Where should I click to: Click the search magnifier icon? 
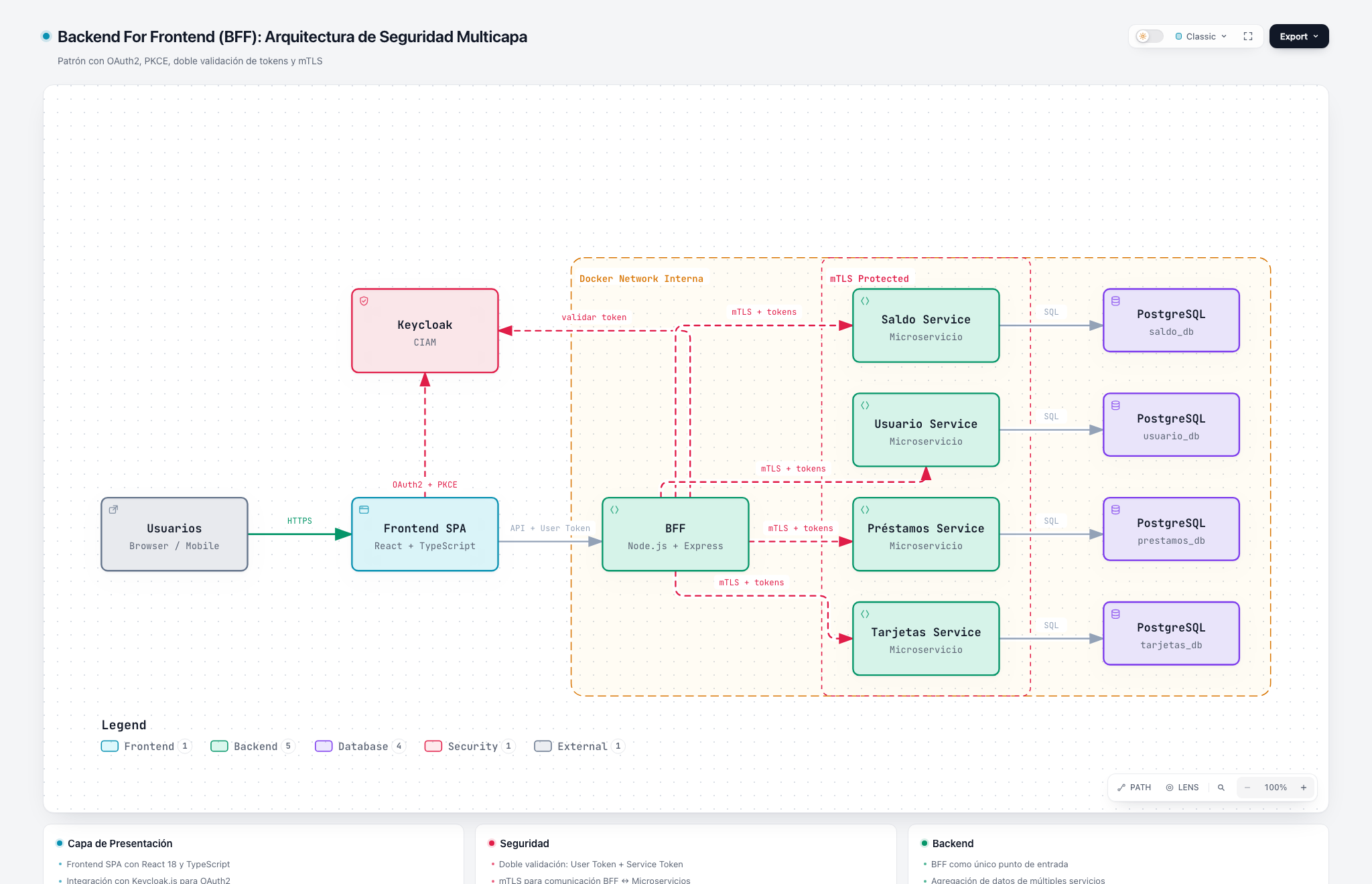(x=1221, y=788)
